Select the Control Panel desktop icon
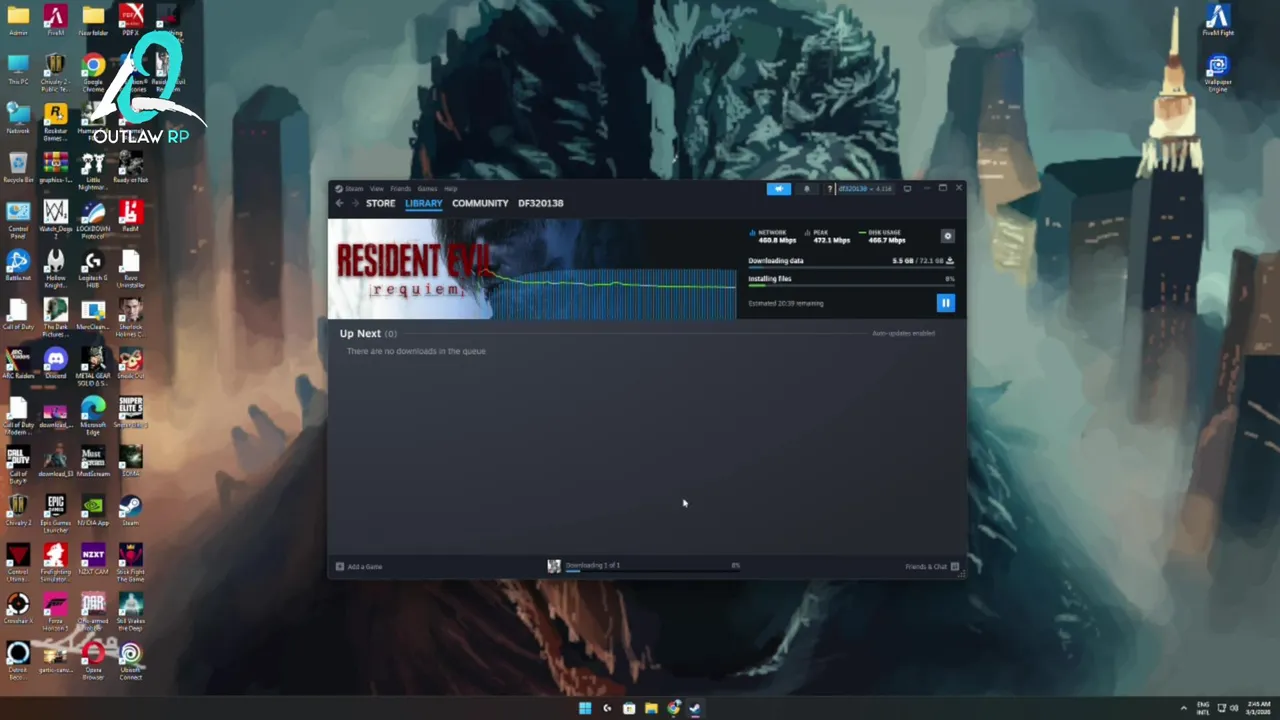Image resolution: width=1280 pixels, height=720 pixels. (18, 219)
